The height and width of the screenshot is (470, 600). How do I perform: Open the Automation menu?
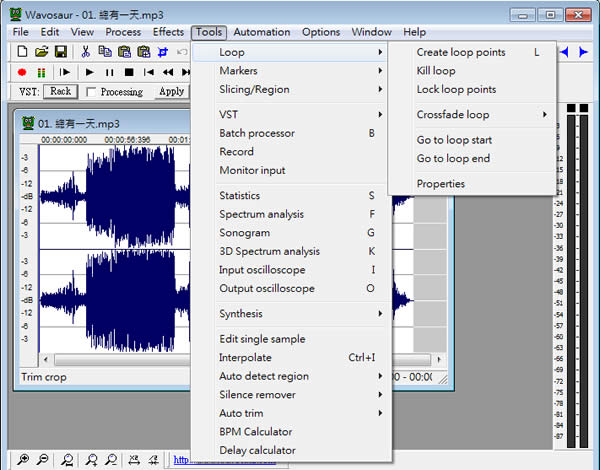click(262, 32)
